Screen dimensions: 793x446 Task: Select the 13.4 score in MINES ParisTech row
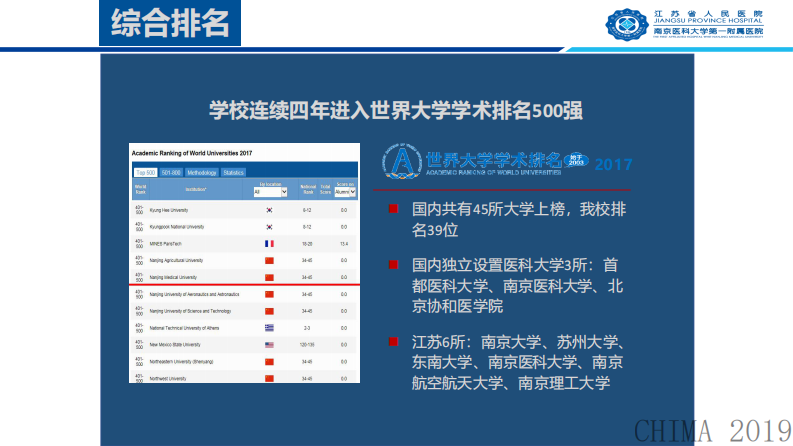pos(344,244)
